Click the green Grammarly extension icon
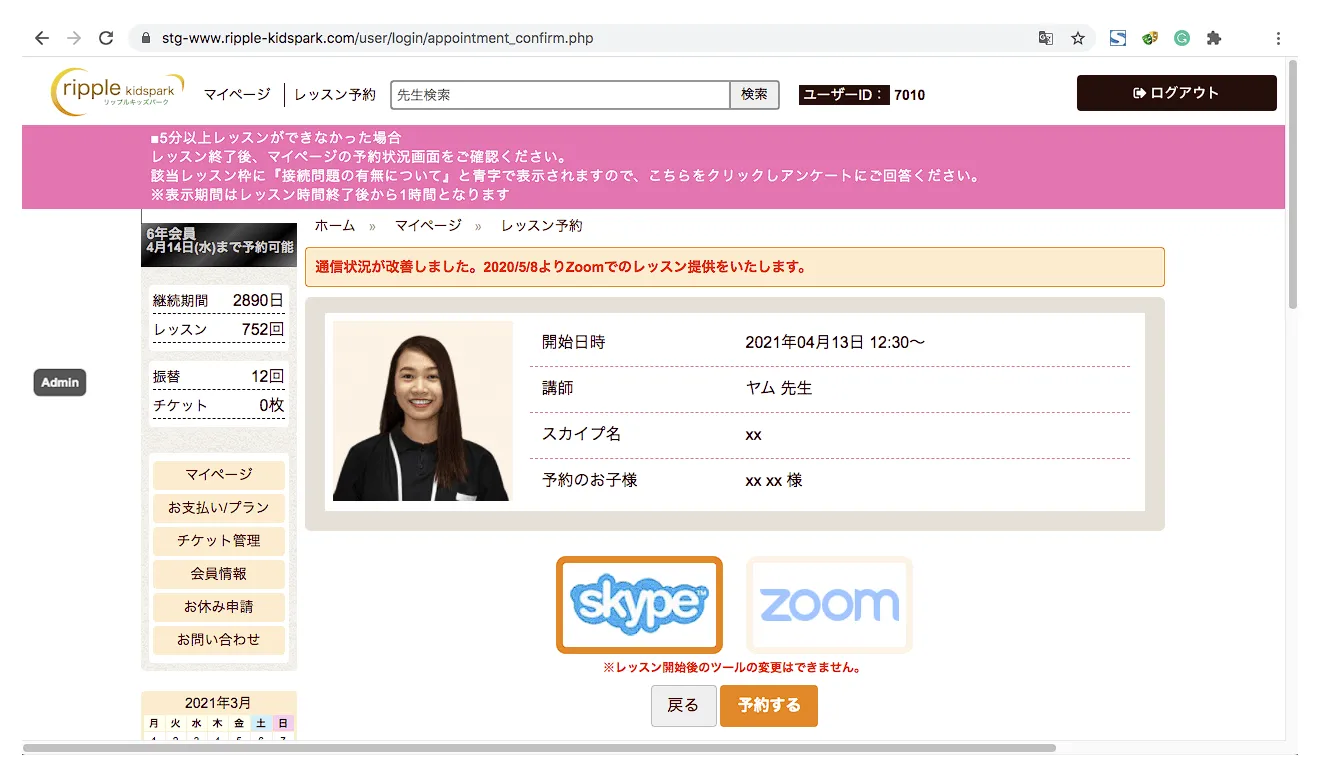The image size is (1320, 780). pyautogui.click(x=1182, y=38)
